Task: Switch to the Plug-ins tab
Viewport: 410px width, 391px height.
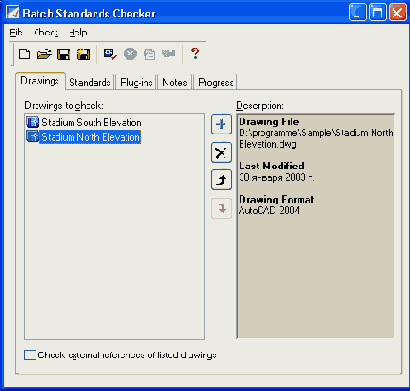Action: click(x=136, y=82)
